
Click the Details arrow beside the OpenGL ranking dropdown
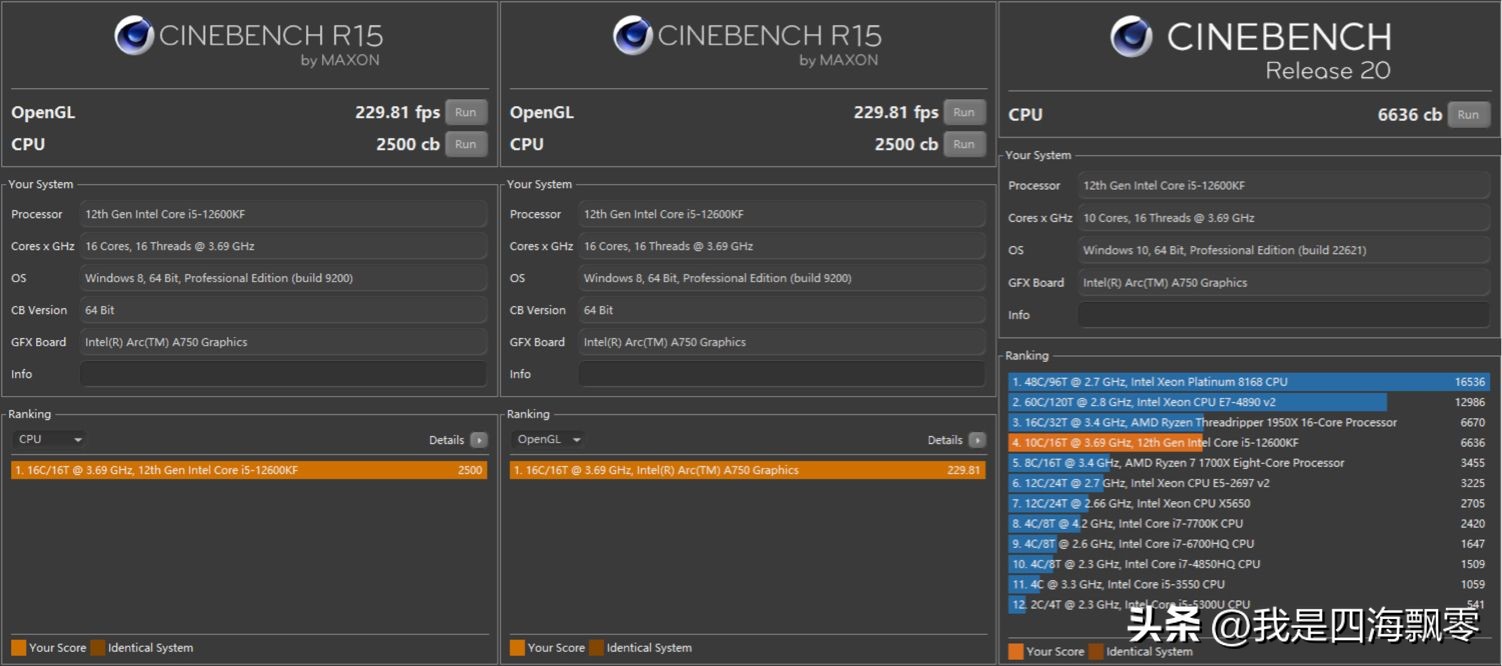pyautogui.click(x=977, y=440)
